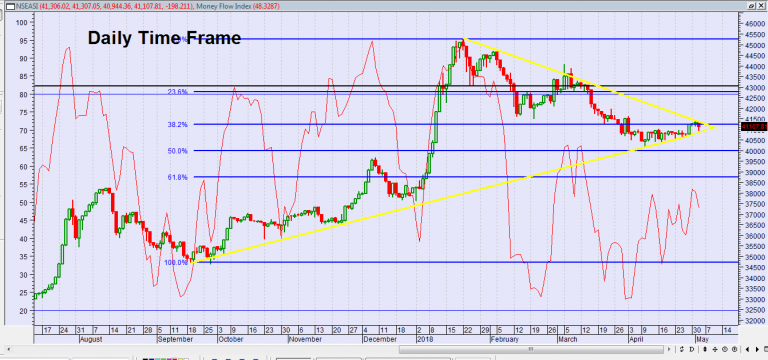Click the 50.0% Fibonacci level label
The height and width of the screenshot is (360, 768).
point(177,151)
